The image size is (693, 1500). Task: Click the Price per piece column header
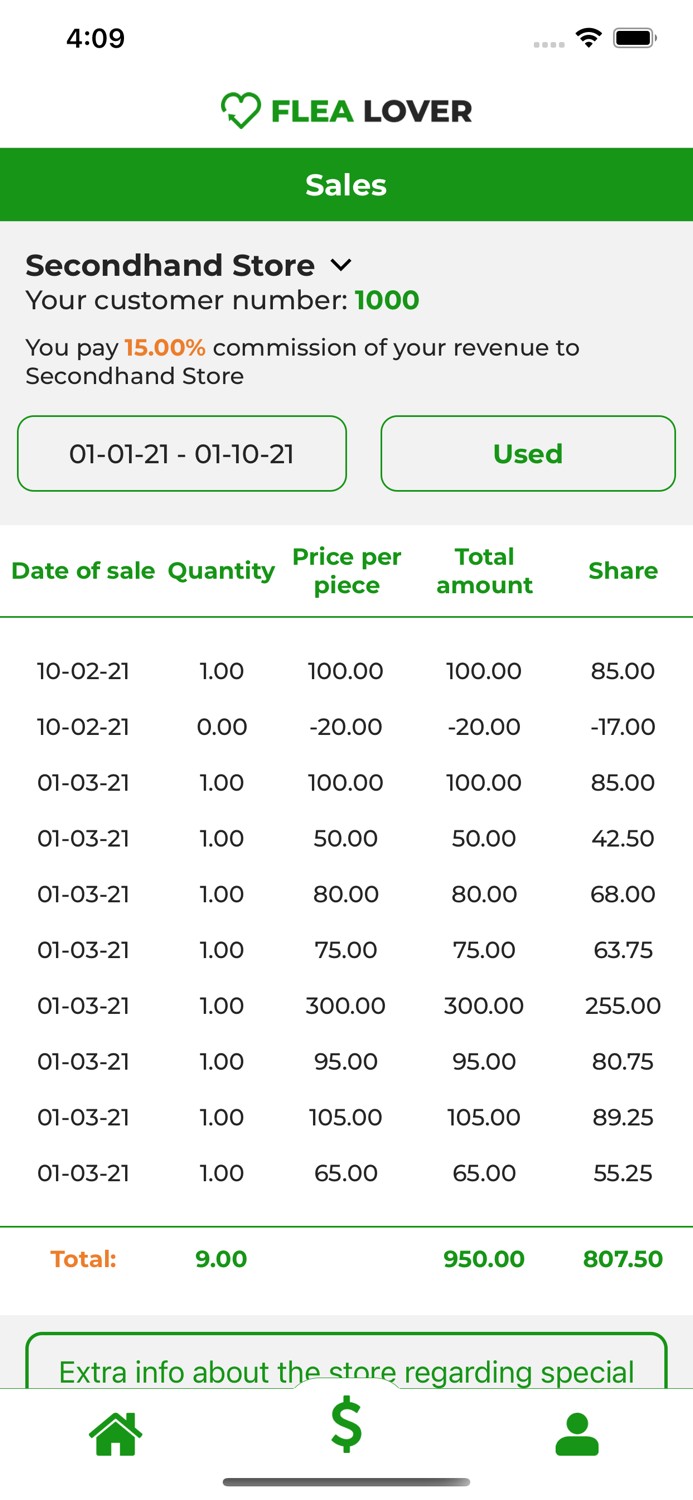pos(346,571)
